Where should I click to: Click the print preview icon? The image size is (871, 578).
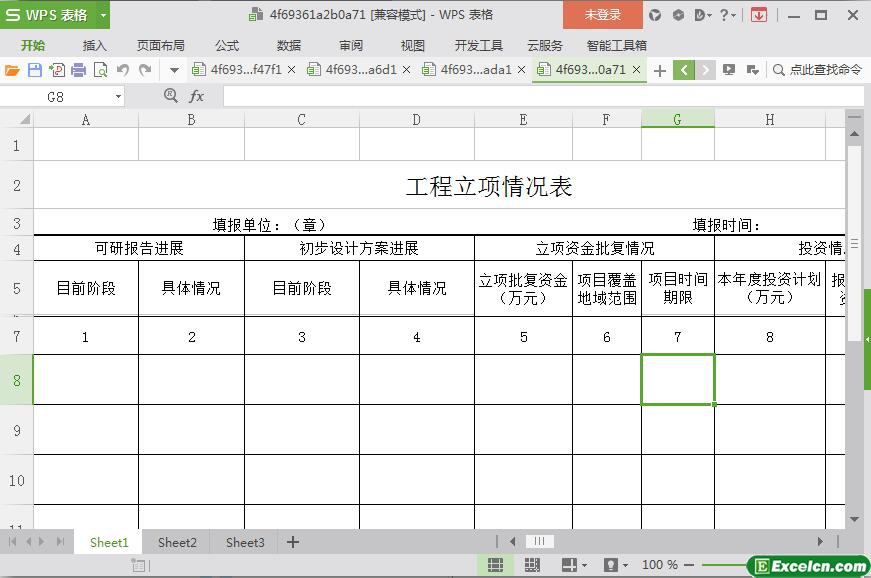[100, 70]
